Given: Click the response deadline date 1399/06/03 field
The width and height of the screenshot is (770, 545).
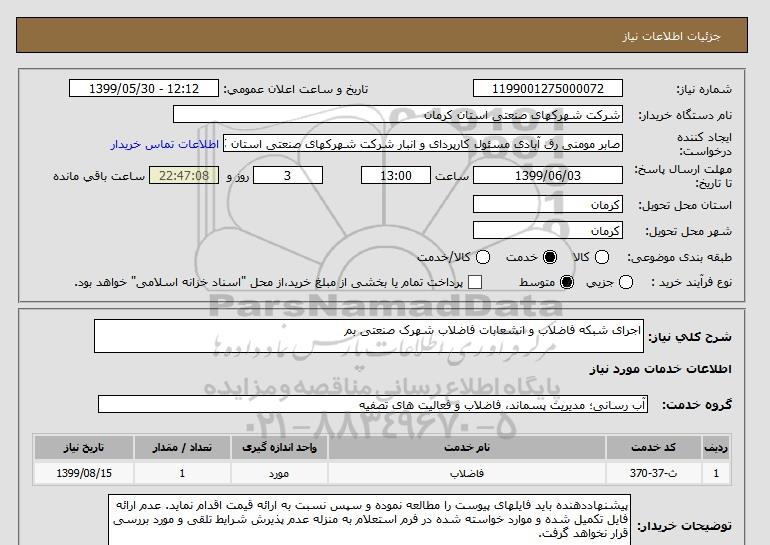Looking at the screenshot, I should pos(548,175).
